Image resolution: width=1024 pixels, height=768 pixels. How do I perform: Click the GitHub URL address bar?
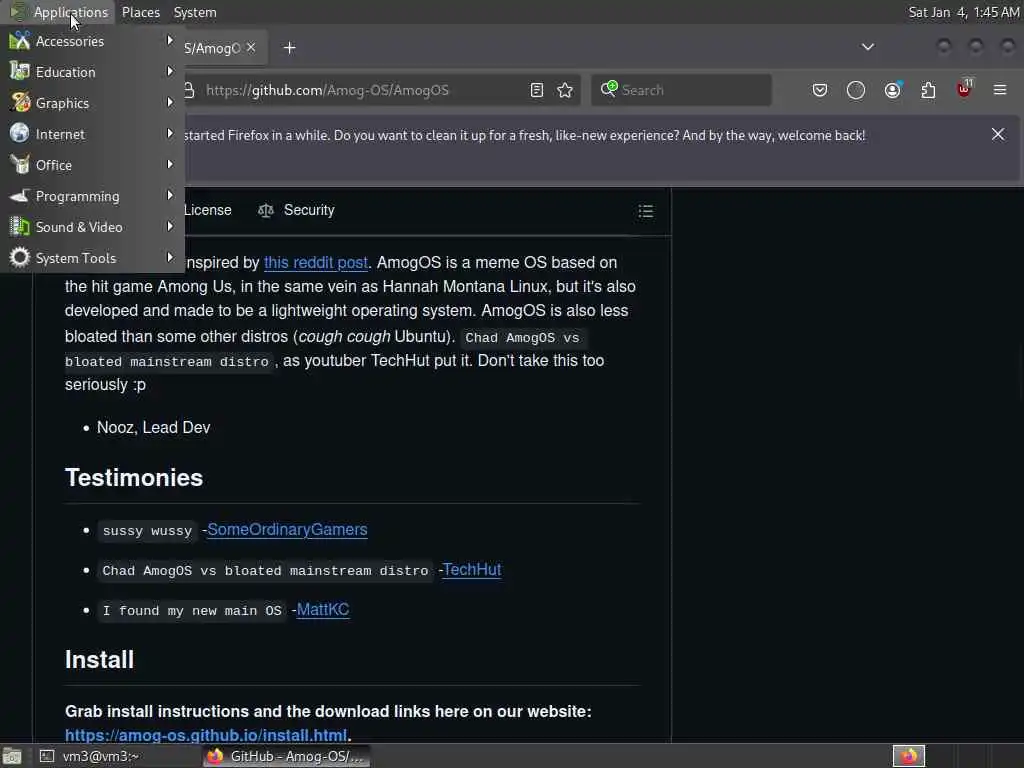[x=327, y=90]
